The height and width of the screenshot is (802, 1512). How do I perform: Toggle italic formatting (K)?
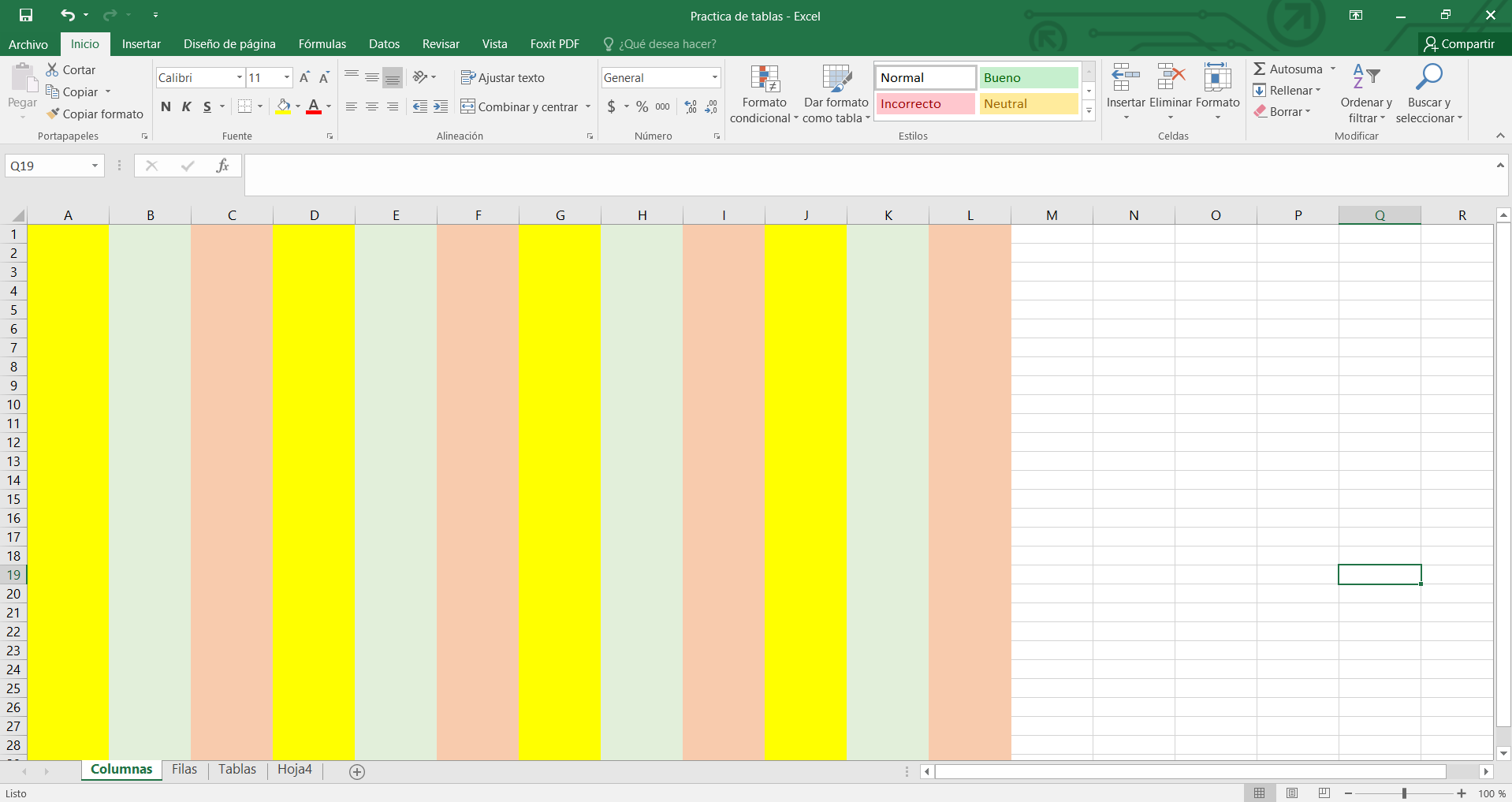[187, 106]
